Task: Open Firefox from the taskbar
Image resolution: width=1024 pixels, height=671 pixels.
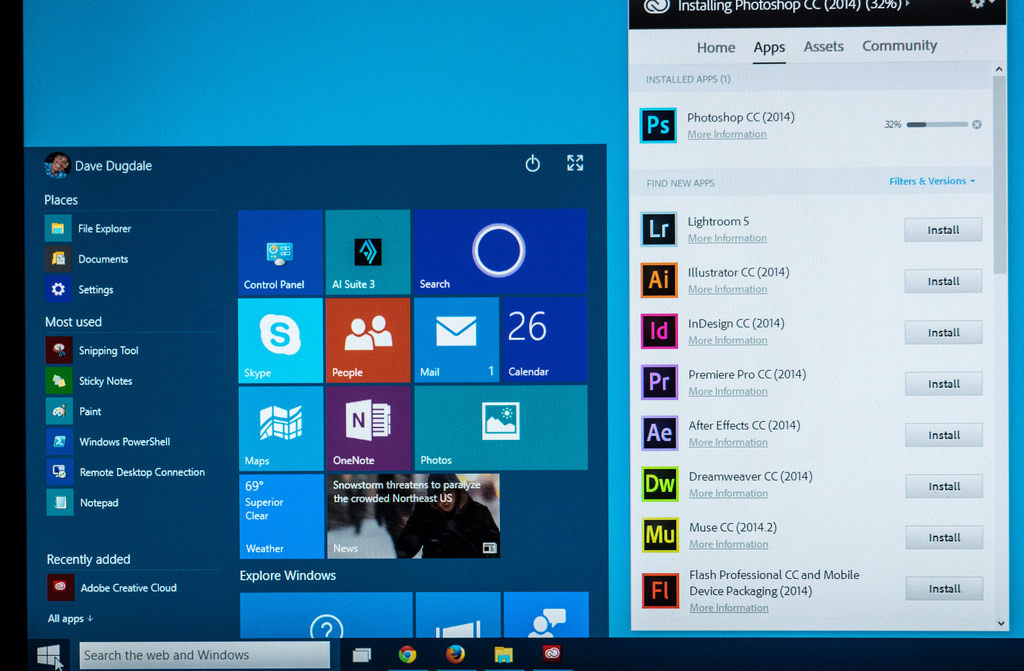Action: point(455,654)
